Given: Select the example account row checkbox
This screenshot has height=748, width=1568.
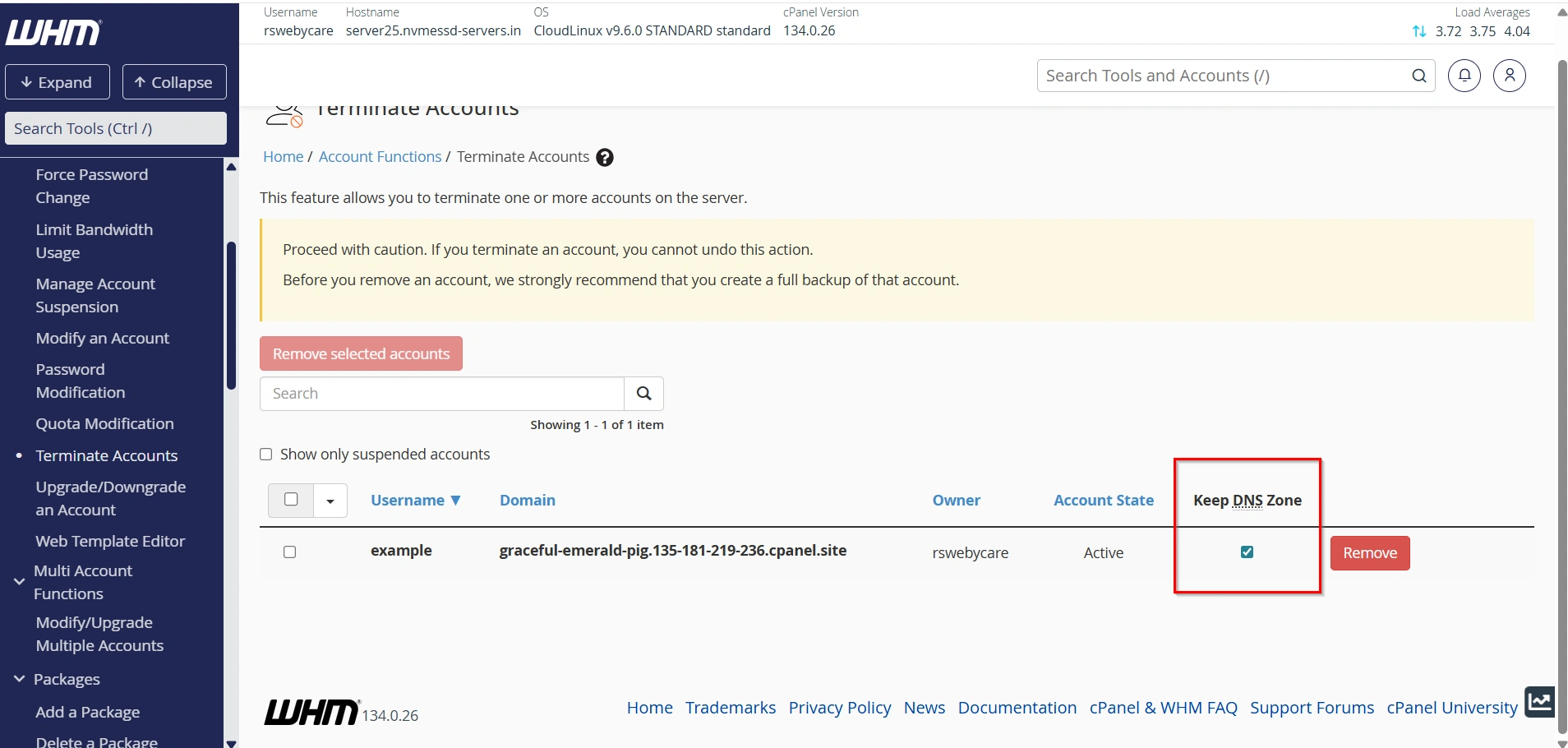Looking at the screenshot, I should coord(289,552).
